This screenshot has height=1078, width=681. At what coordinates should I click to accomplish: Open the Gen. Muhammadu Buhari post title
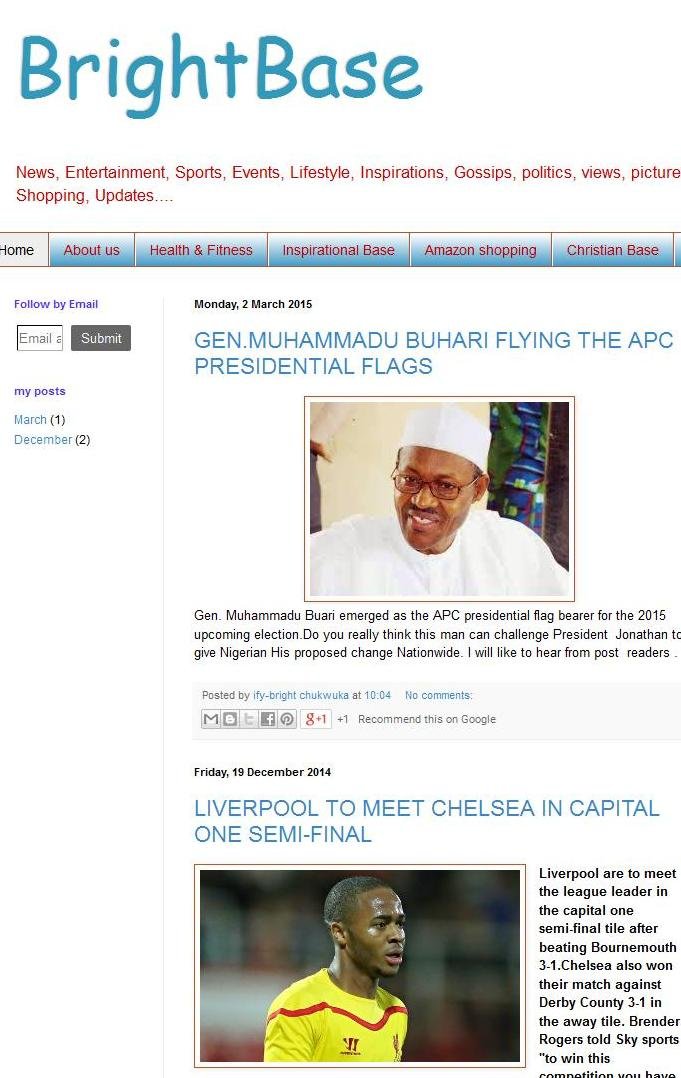pyautogui.click(x=433, y=353)
